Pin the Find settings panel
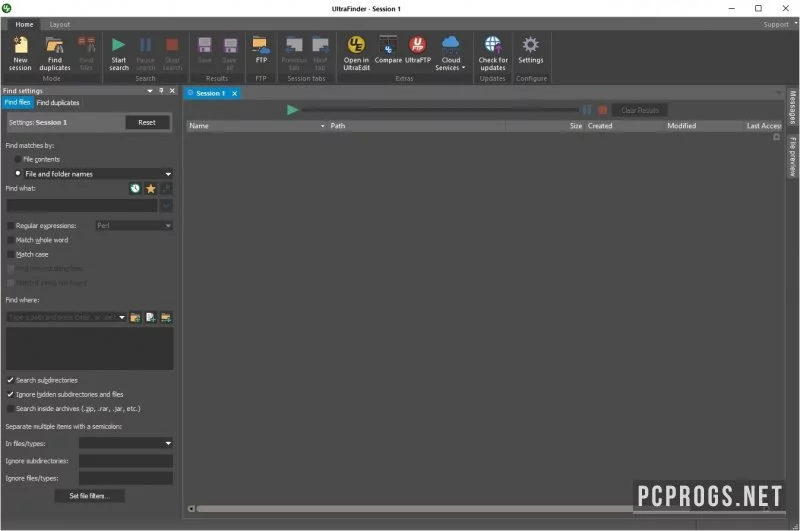800x531 pixels. (161, 90)
